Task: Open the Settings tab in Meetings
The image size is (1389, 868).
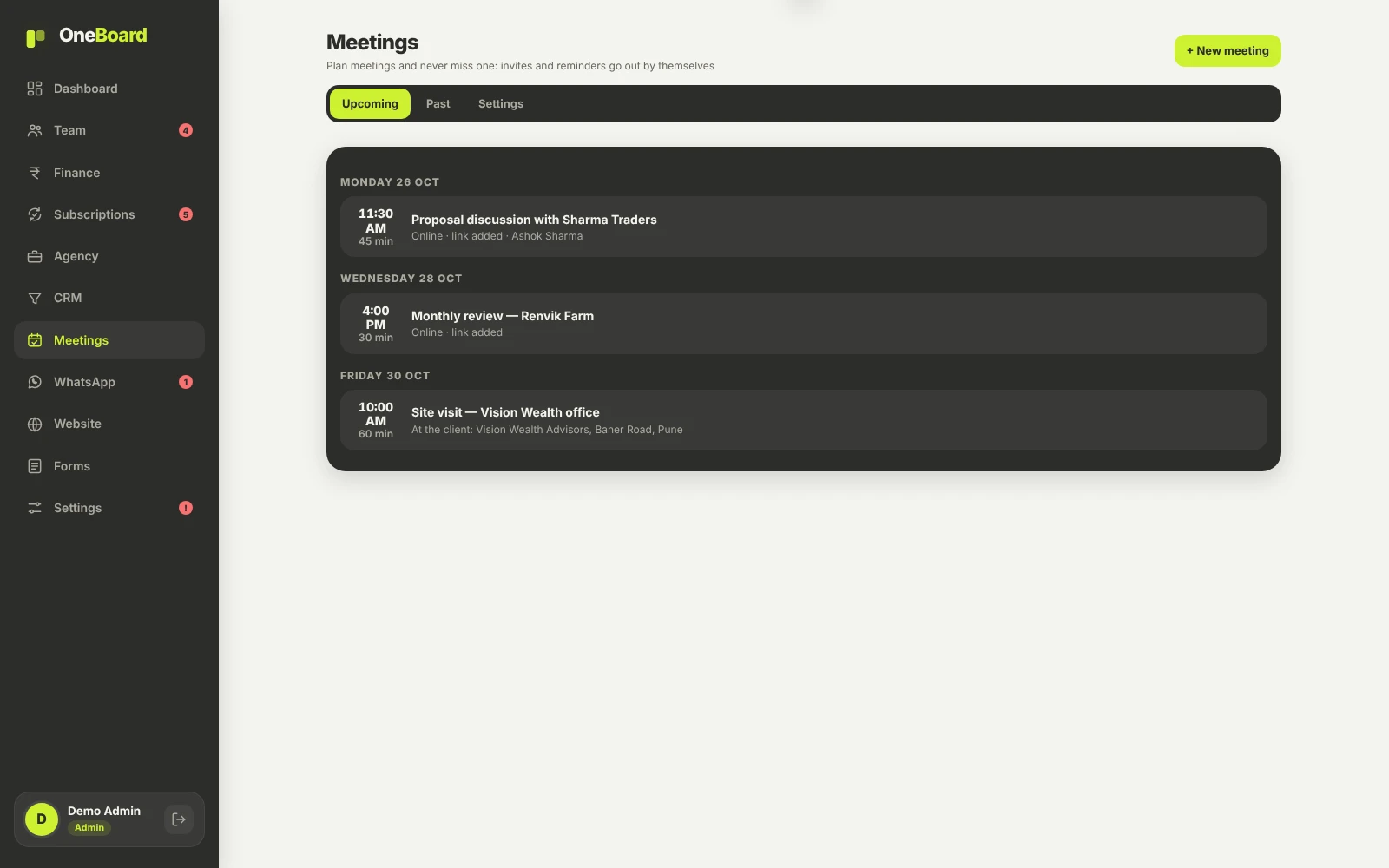Action: click(501, 103)
